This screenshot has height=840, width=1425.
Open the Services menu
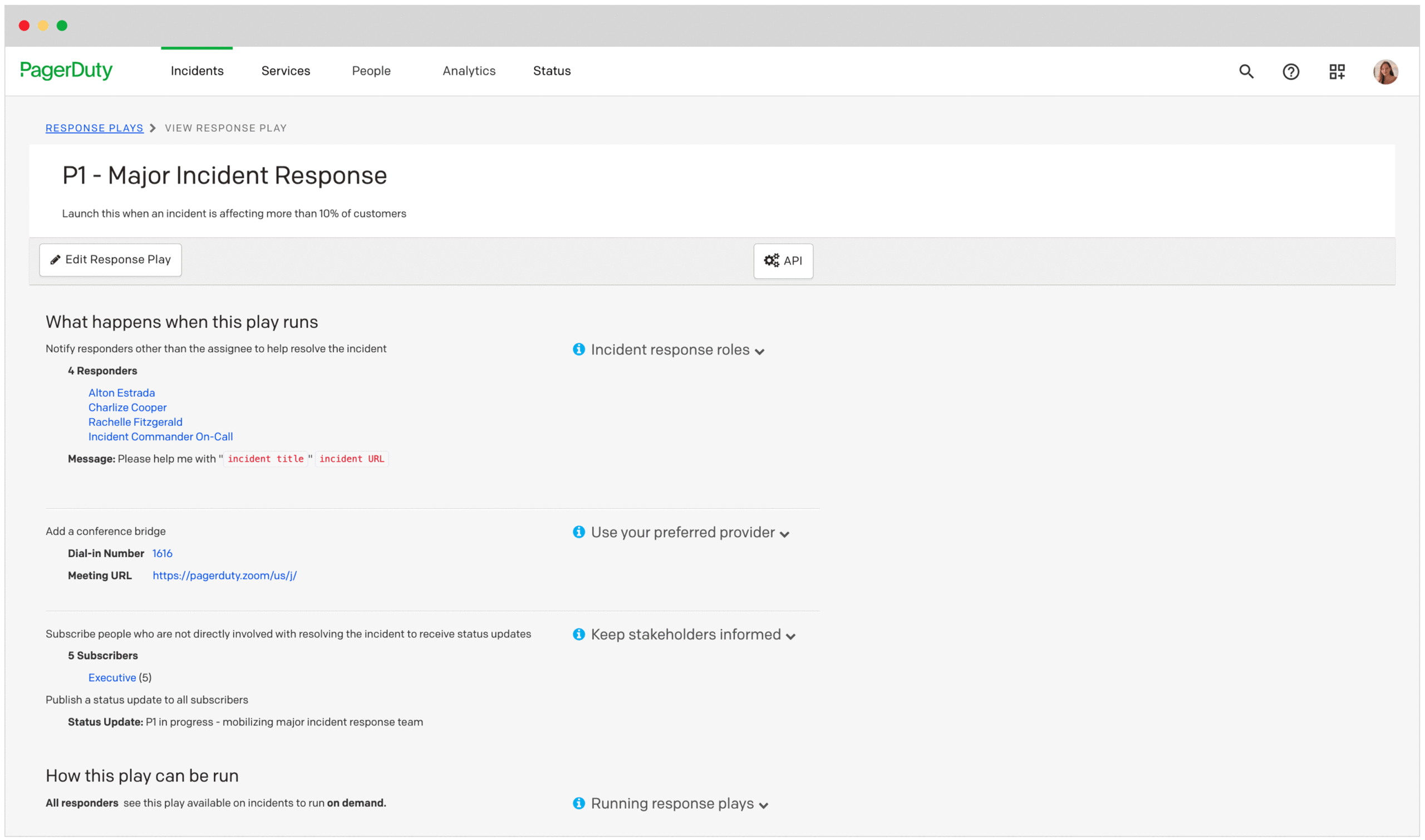click(286, 71)
